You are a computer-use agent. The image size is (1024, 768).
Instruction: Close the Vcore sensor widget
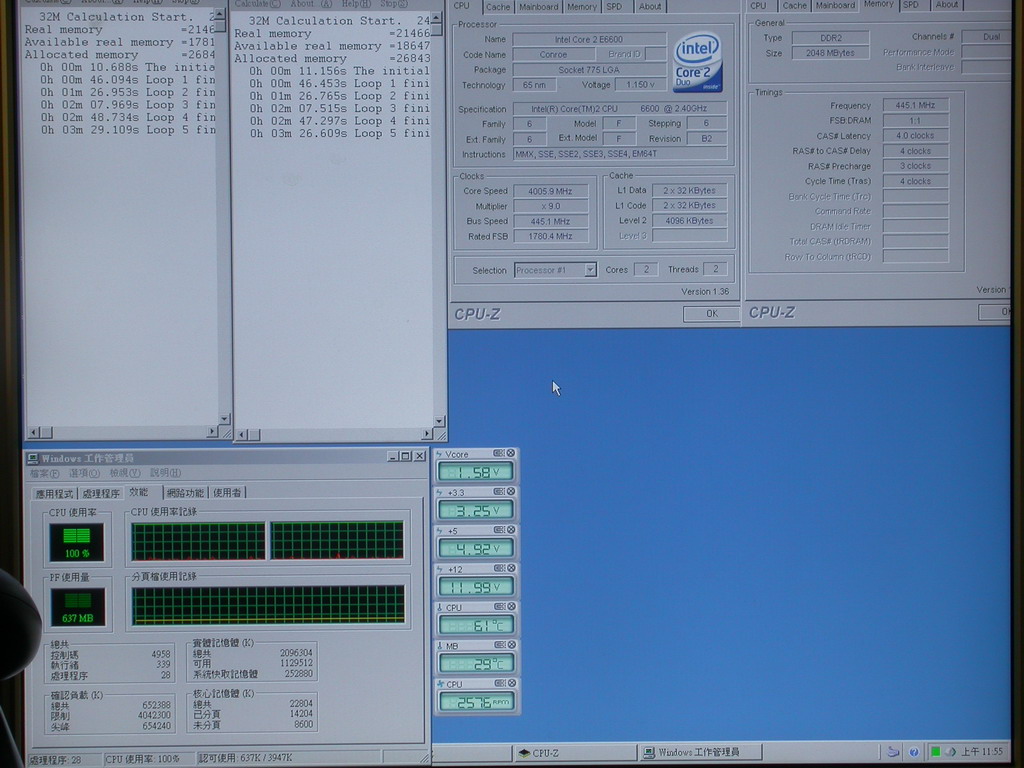(511, 453)
